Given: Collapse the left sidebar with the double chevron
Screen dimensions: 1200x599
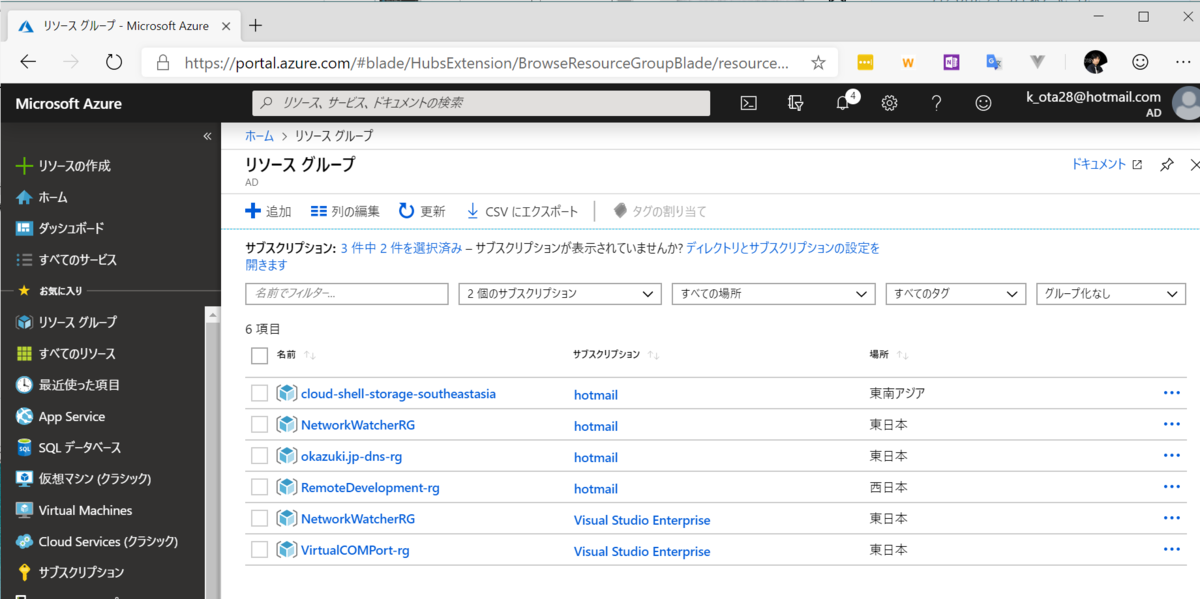Looking at the screenshot, I should pos(207,136).
